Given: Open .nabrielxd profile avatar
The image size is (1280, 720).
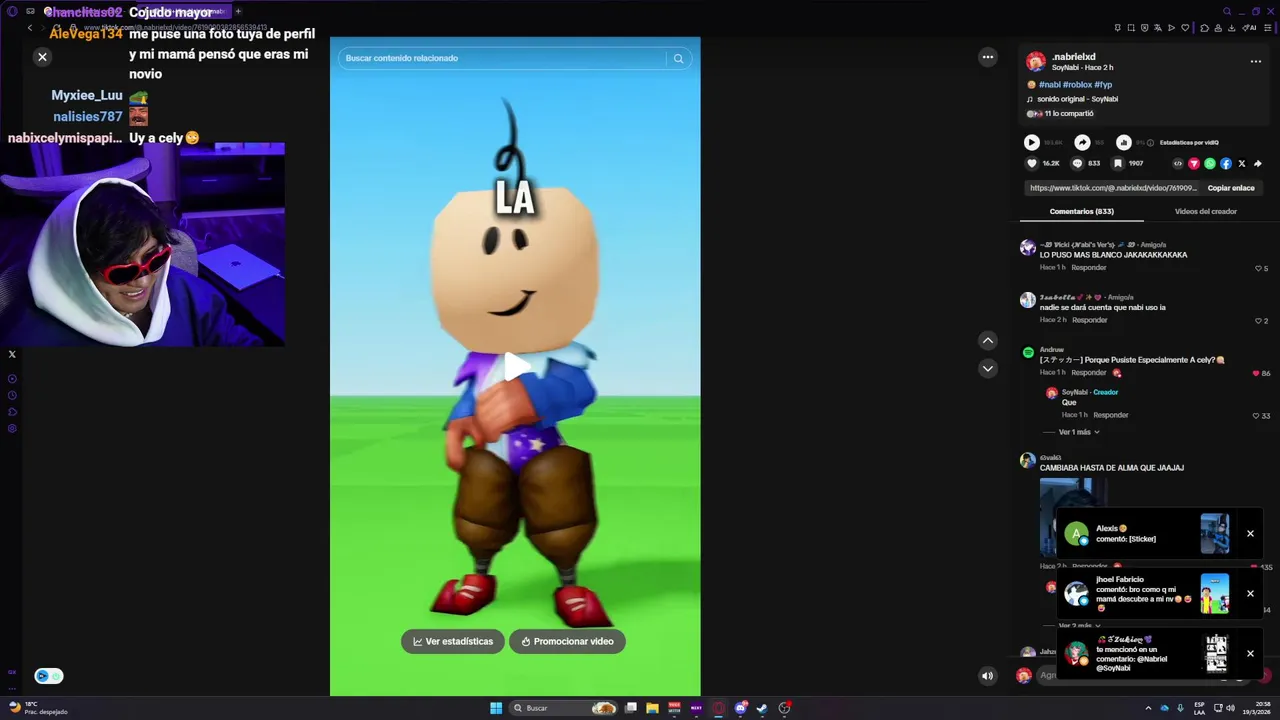Looking at the screenshot, I should click(x=1036, y=61).
